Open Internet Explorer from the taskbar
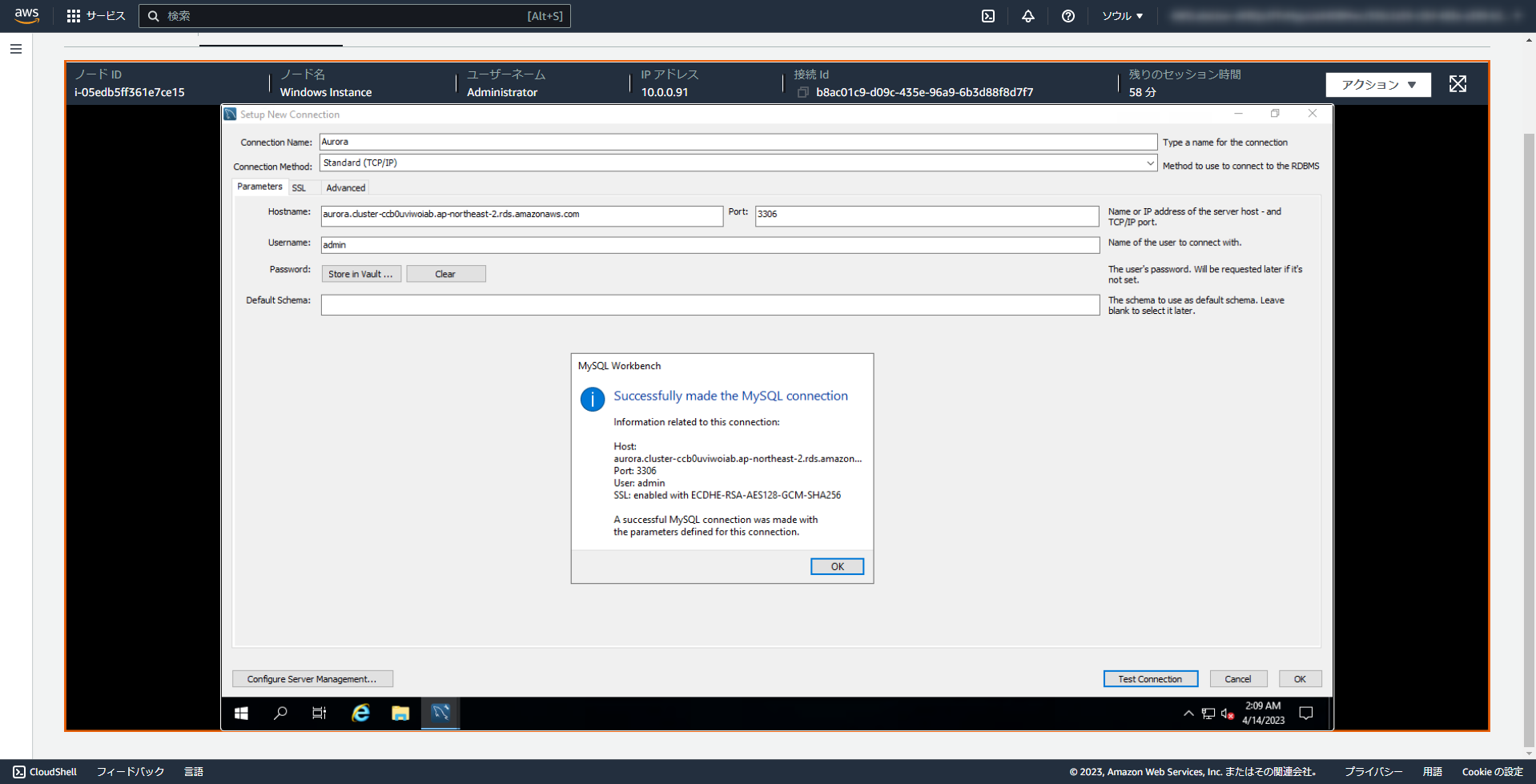1536x784 pixels. tap(360, 713)
